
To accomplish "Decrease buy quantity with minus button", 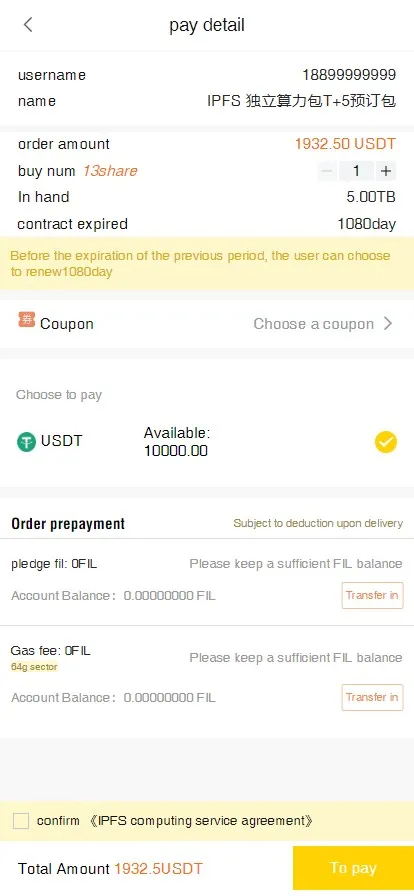I will (327, 171).
